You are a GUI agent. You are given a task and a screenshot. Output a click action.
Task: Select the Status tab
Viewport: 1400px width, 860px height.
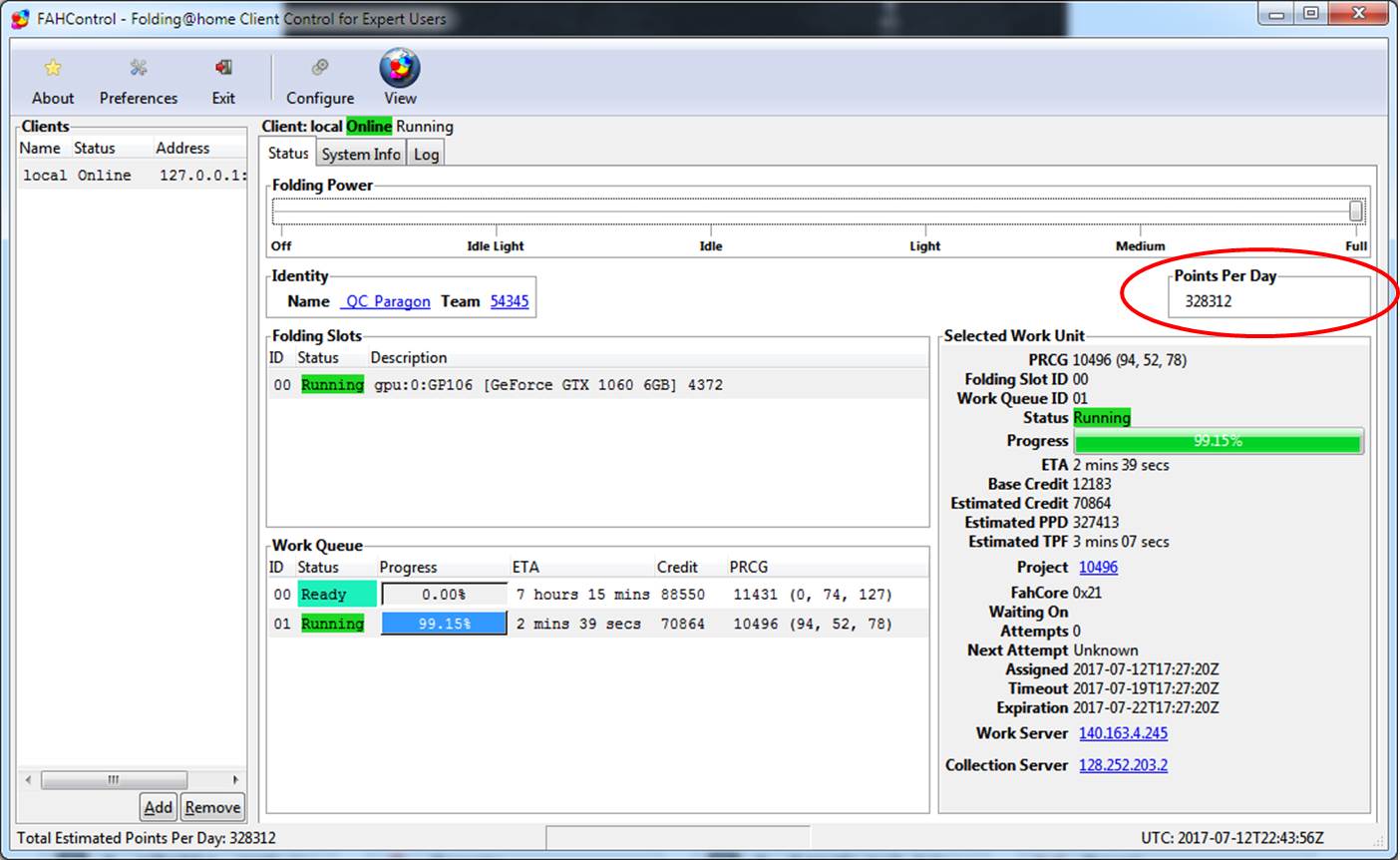click(288, 153)
